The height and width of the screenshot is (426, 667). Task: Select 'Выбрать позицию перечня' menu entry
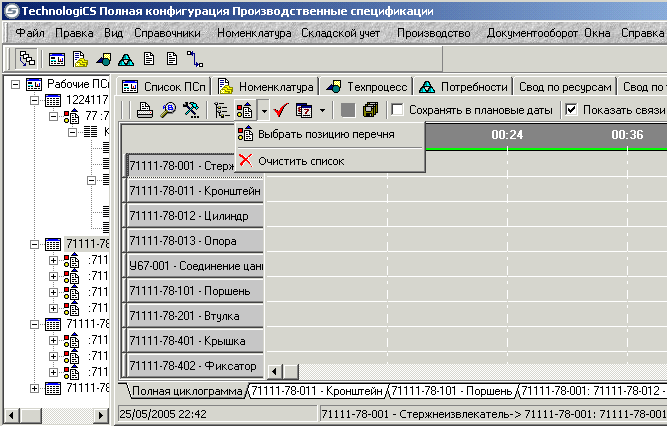[x=326, y=134]
